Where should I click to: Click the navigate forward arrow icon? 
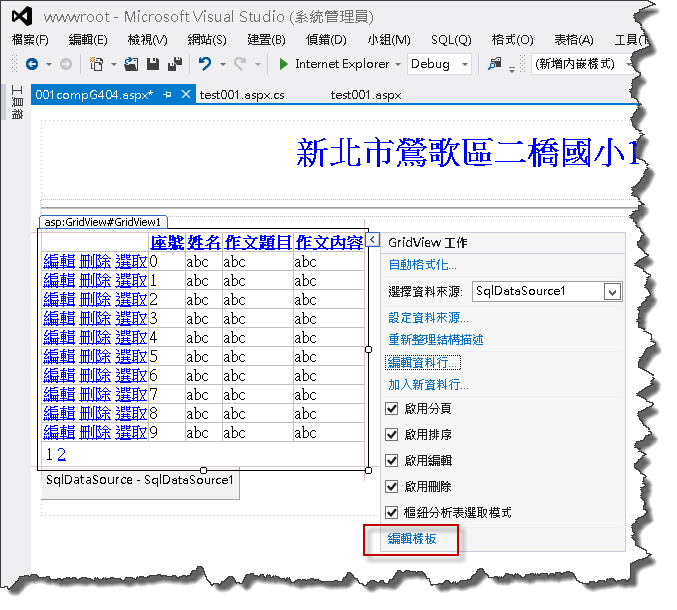(66, 64)
